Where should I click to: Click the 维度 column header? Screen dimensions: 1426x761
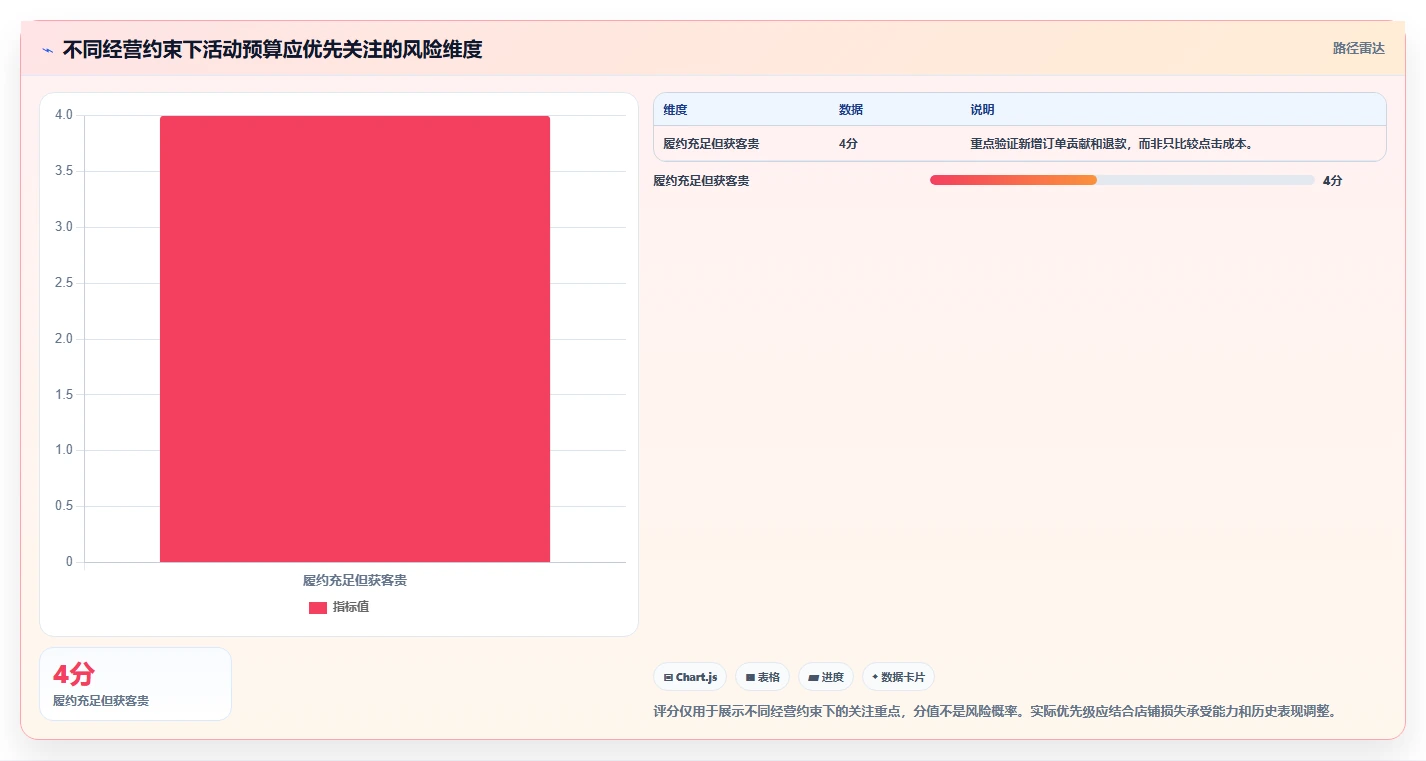[x=676, y=110]
